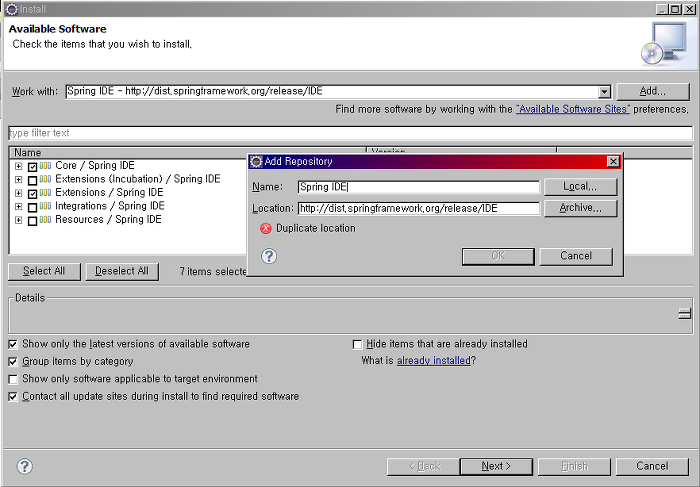Click the Install window title bar icon
The width and height of the screenshot is (700, 487).
pos(12,9)
